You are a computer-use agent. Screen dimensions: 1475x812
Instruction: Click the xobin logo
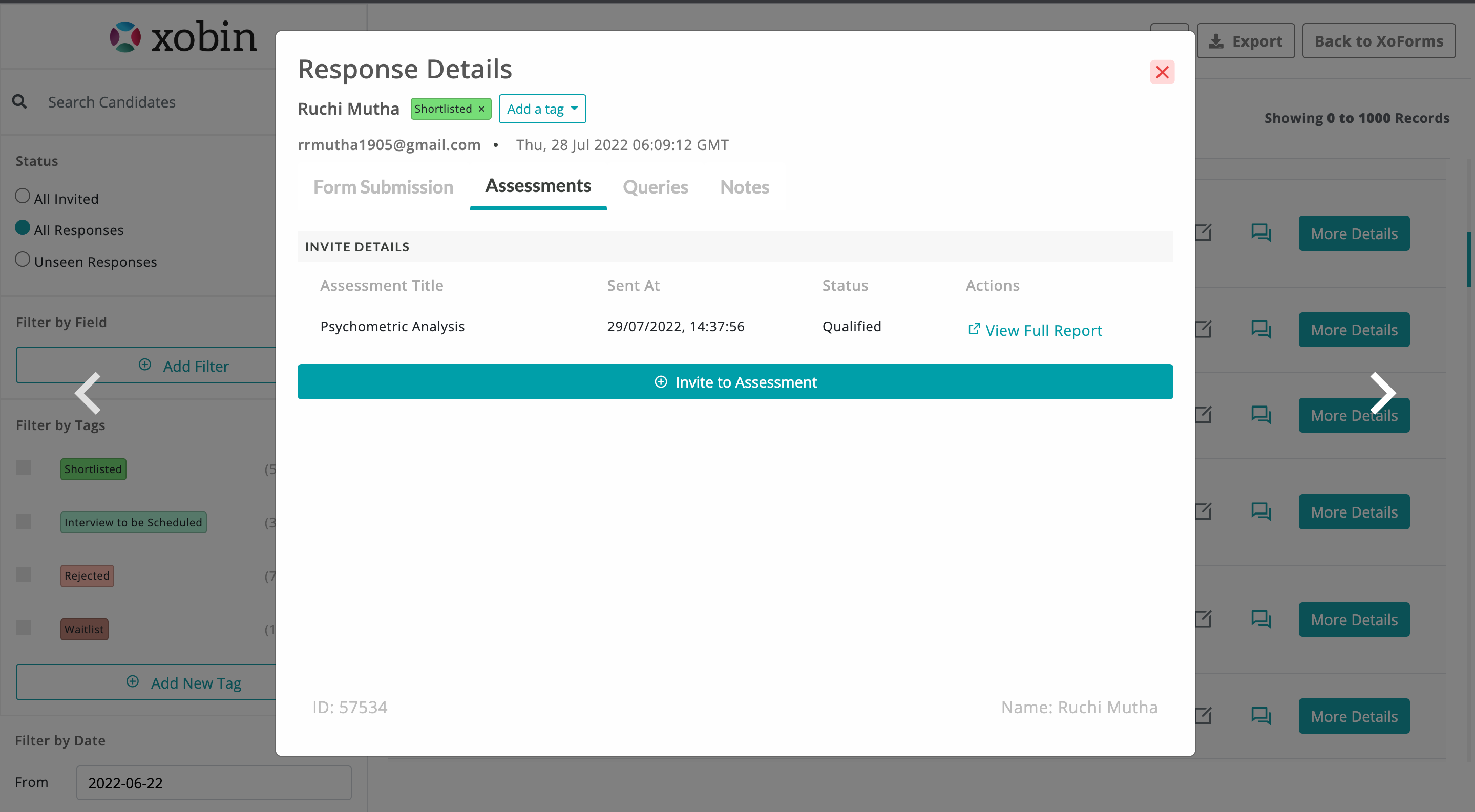(183, 38)
